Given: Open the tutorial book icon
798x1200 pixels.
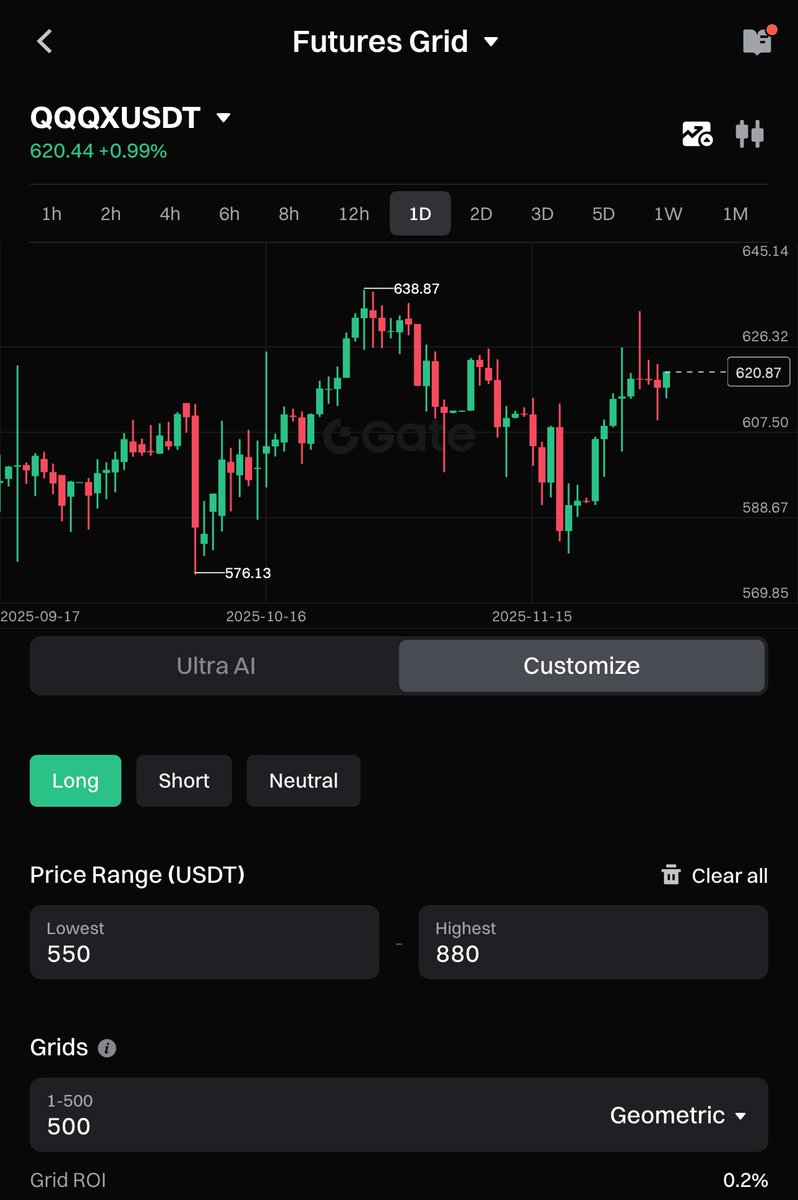Looking at the screenshot, I should click(758, 40).
